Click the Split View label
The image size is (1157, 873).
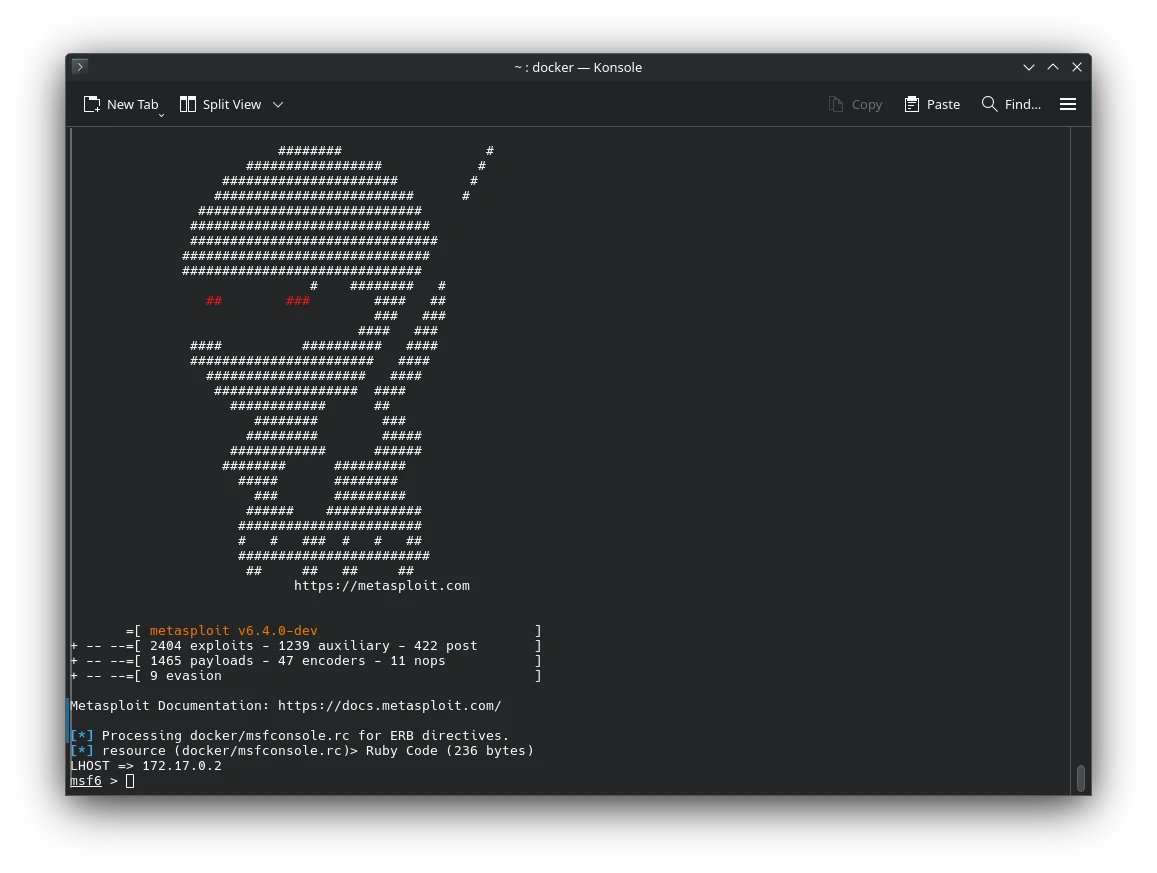pos(232,105)
